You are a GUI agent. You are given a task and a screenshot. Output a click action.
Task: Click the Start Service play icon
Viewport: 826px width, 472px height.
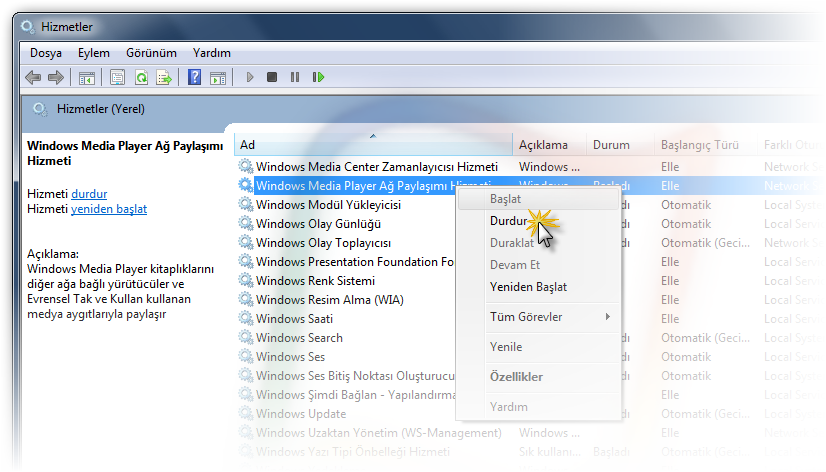[x=250, y=77]
